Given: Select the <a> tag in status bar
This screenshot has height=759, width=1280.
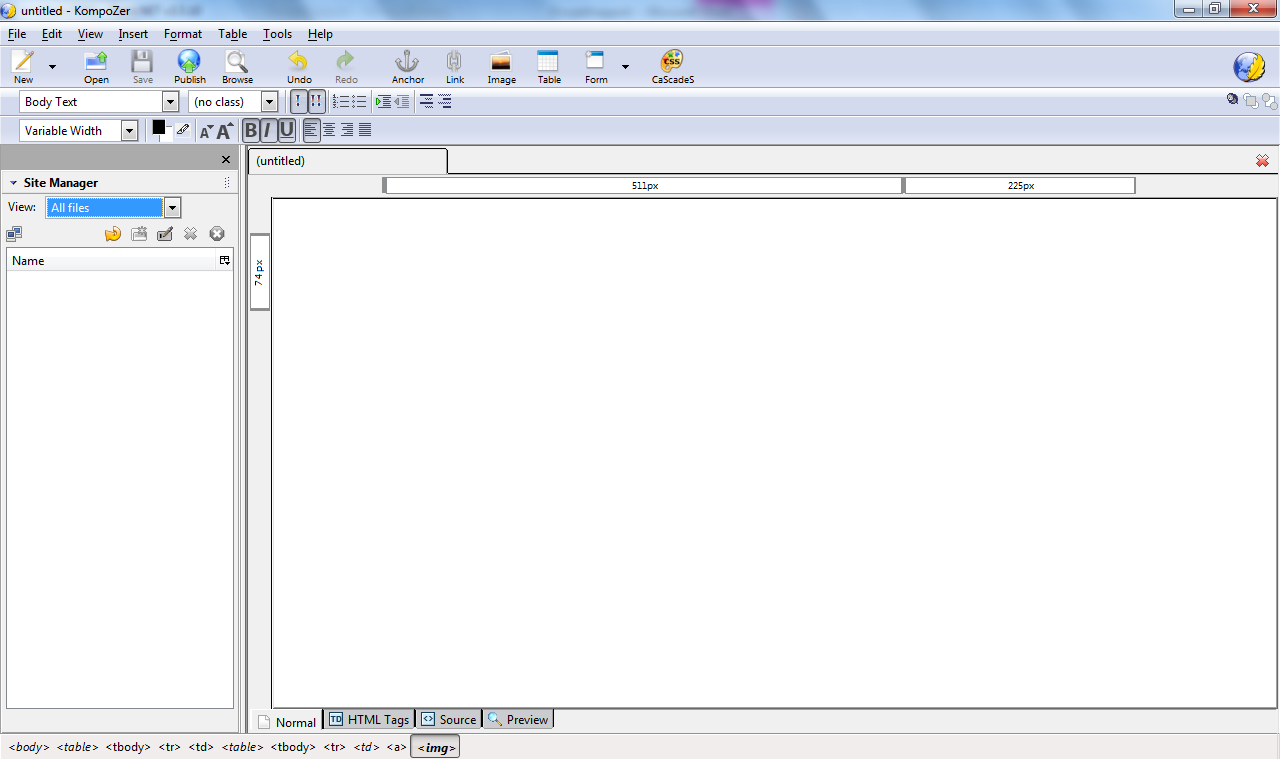Looking at the screenshot, I should [396, 747].
